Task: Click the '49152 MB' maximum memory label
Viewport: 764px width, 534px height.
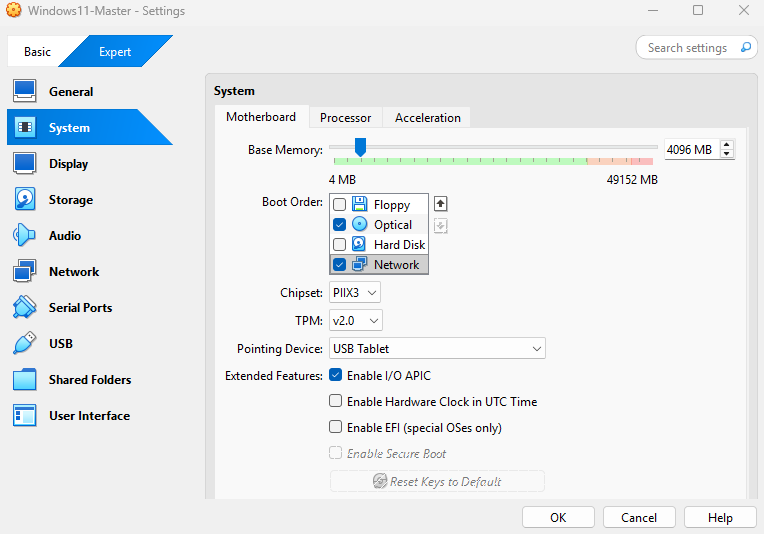Action: point(632,180)
